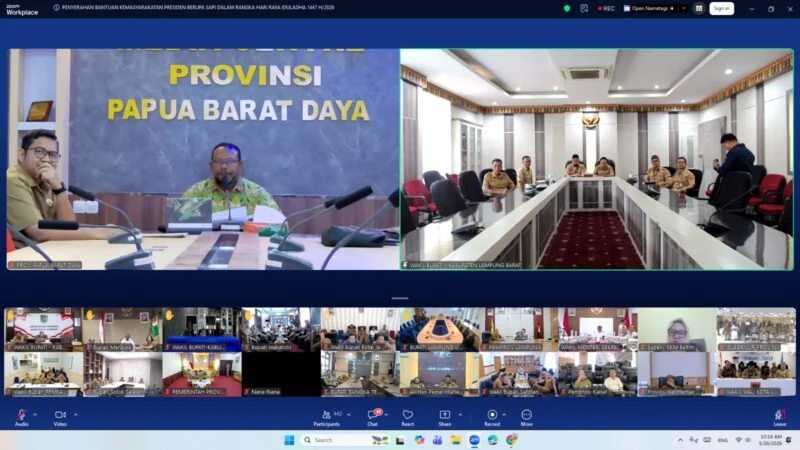Toggle the Video camera button
Viewport: 800px width, 450px height.
(x=60, y=417)
